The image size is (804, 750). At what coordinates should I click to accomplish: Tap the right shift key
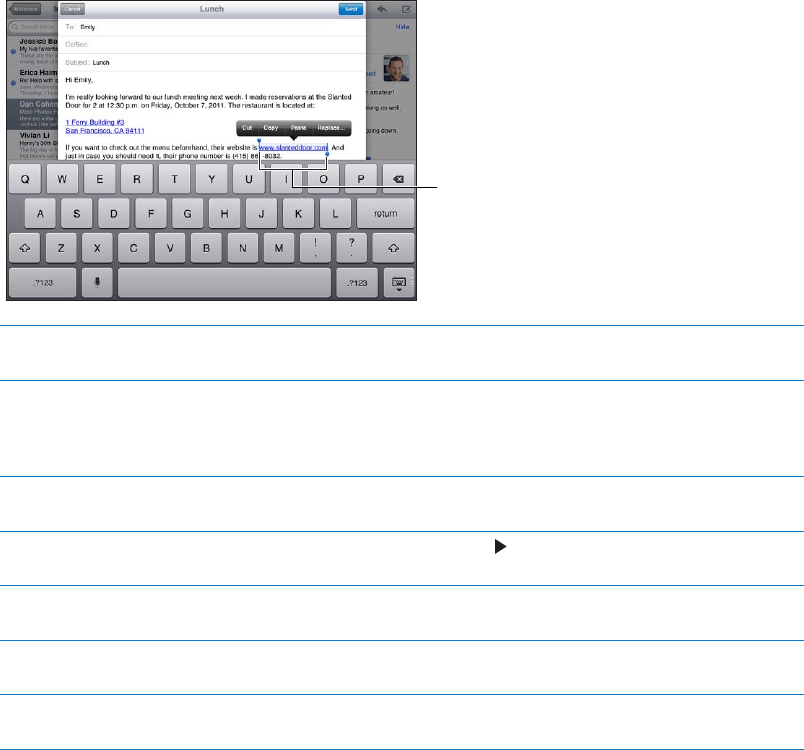(x=393, y=248)
